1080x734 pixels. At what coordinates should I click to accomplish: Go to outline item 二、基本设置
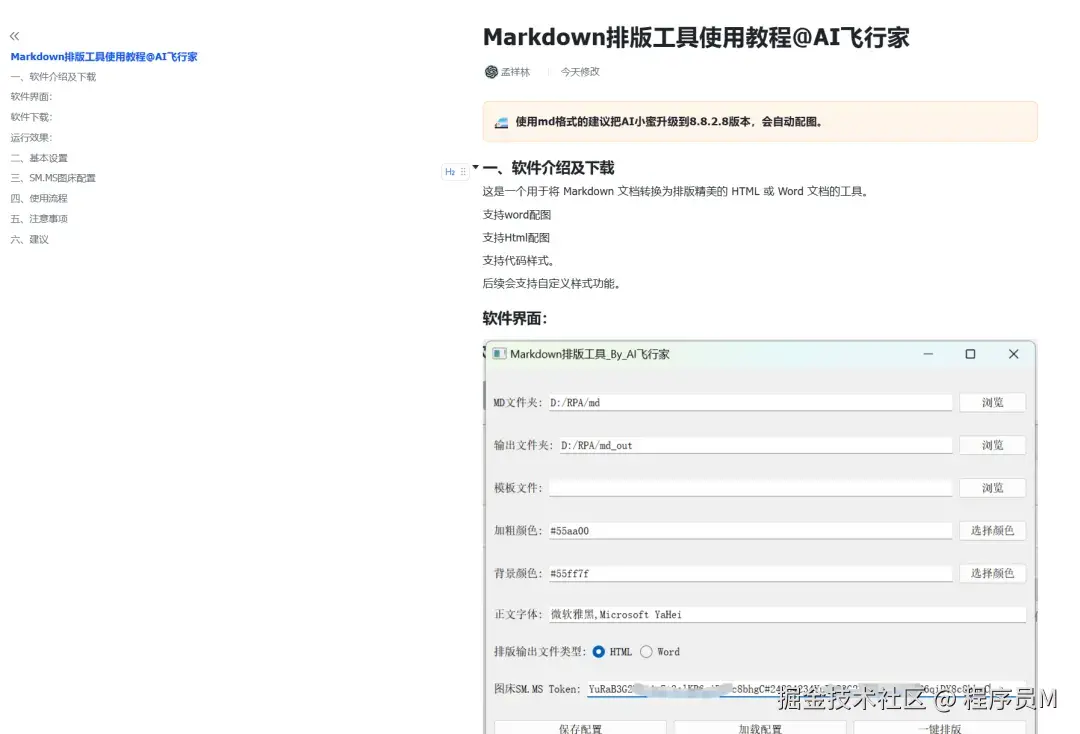(39, 158)
